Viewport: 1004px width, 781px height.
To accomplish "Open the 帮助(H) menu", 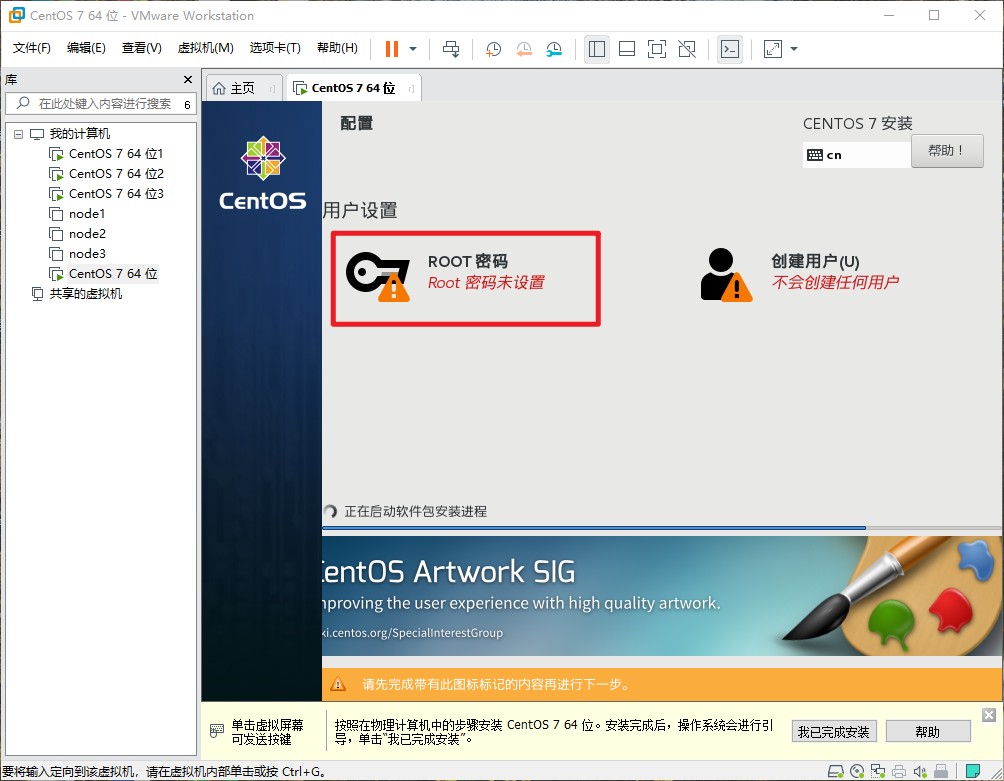I will click(337, 48).
